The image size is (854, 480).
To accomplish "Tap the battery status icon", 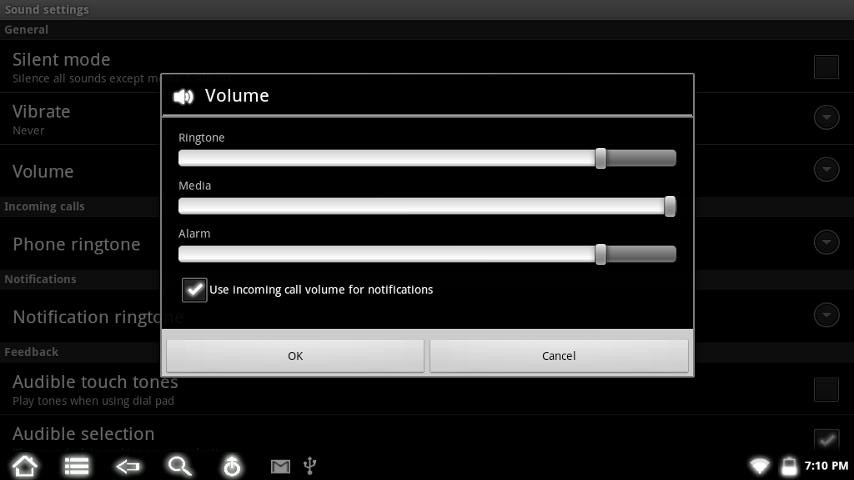I will point(789,466).
